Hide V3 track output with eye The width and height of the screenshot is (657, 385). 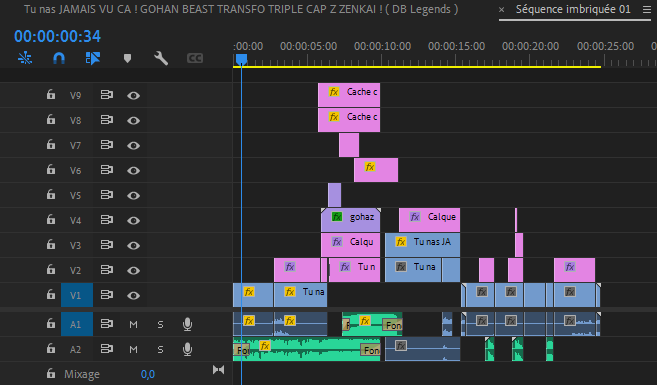point(133,245)
